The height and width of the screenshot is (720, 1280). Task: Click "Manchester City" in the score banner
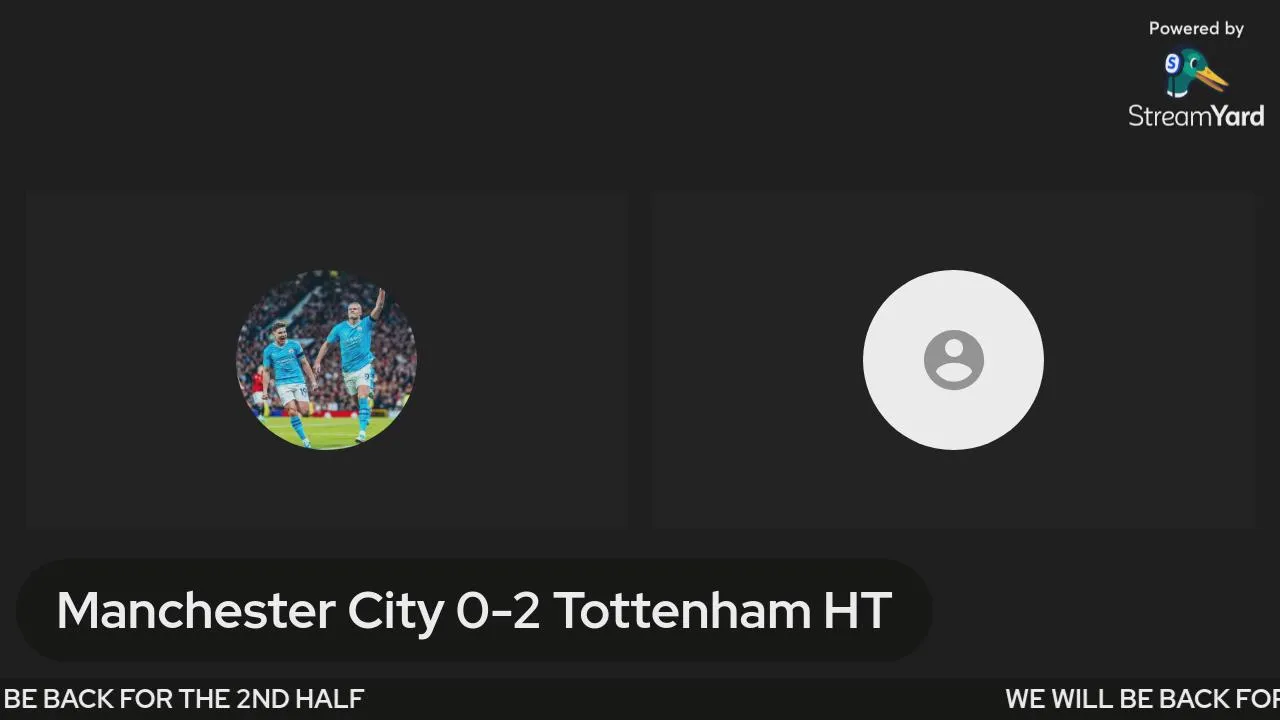coord(249,611)
